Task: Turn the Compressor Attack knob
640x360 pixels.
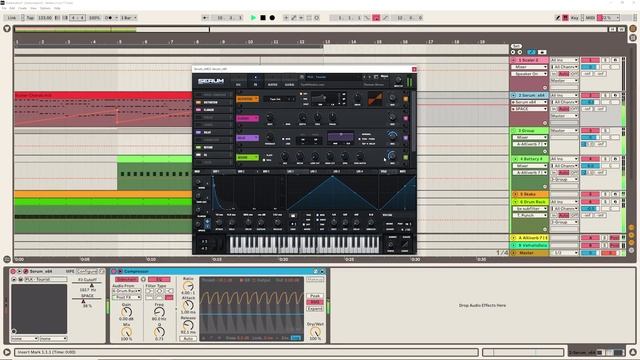Action: tap(188, 305)
